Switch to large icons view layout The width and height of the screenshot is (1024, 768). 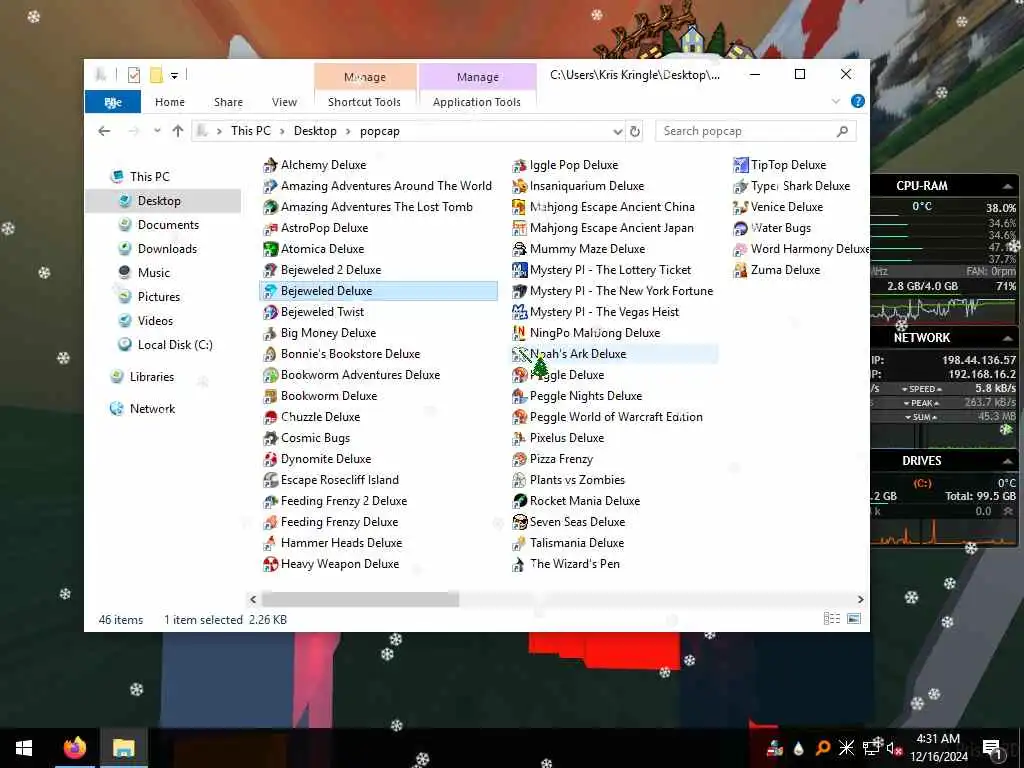pyautogui.click(x=854, y=618)
